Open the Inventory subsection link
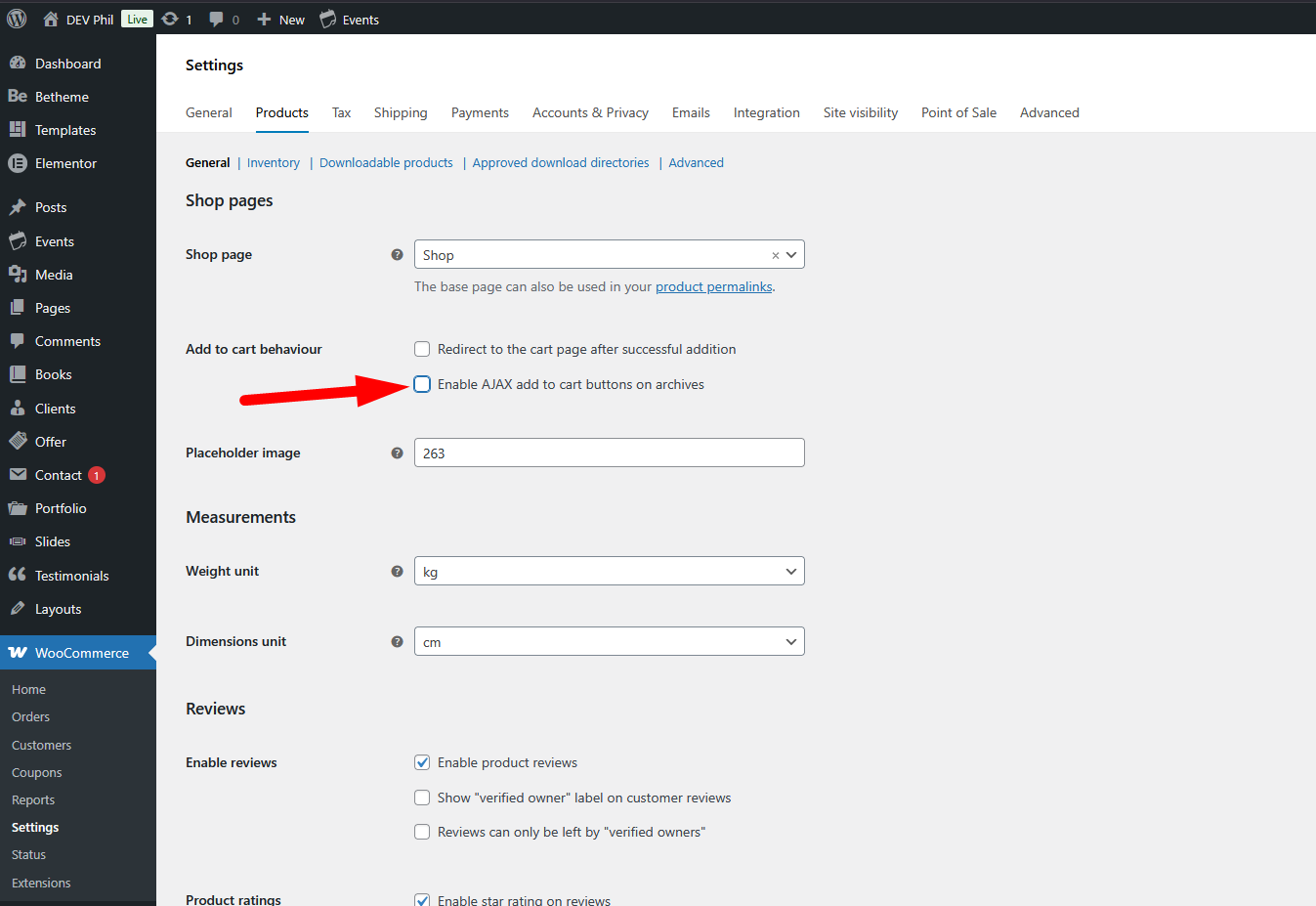 (x=274, y=162)
